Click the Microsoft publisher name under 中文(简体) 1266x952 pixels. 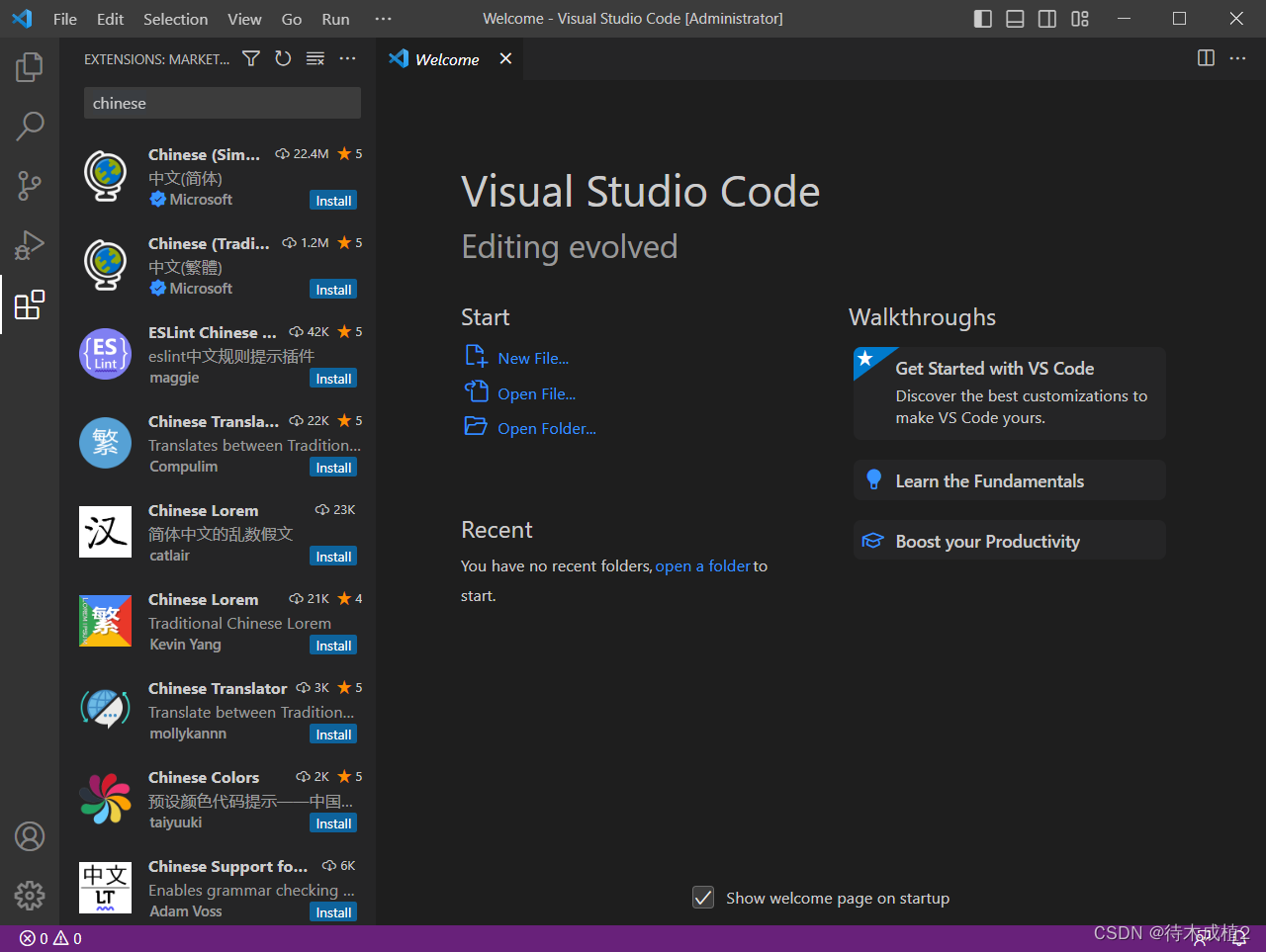click(201, 199)
